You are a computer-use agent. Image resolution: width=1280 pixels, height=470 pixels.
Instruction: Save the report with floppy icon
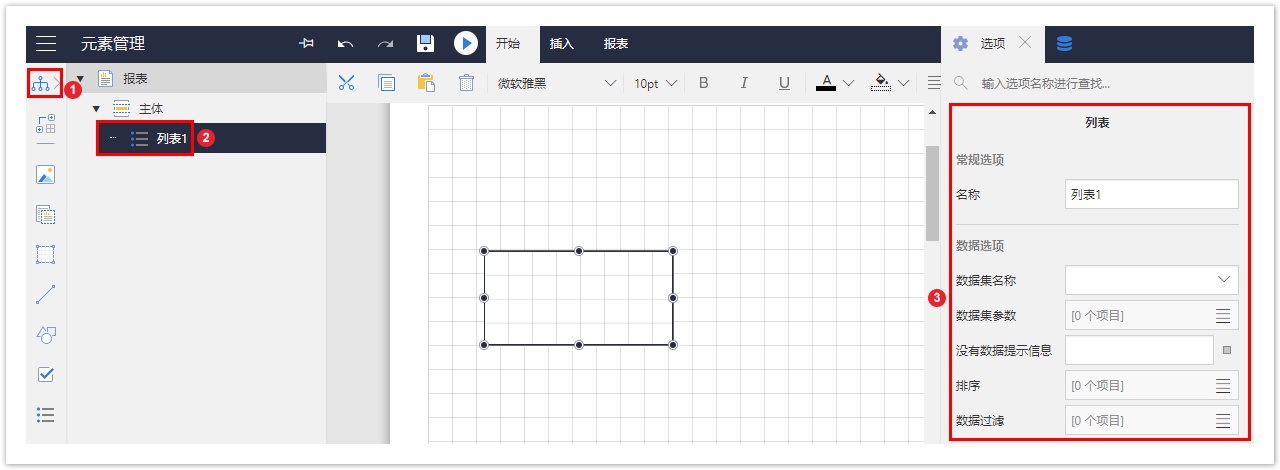(425, 43)
